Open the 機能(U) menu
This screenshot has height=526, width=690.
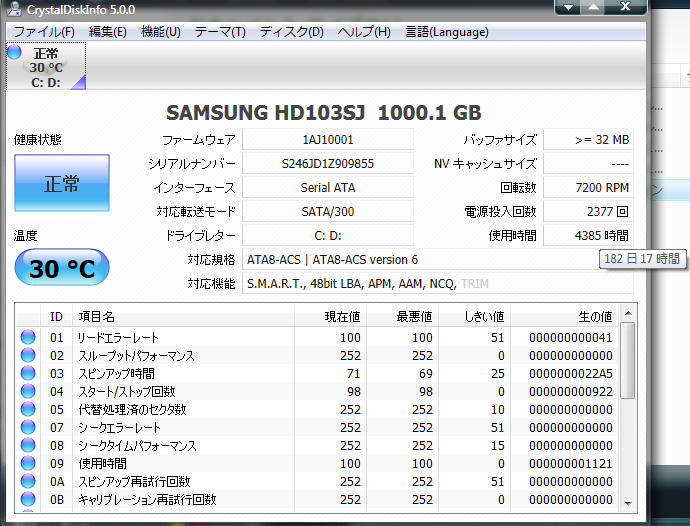point(161,32)
